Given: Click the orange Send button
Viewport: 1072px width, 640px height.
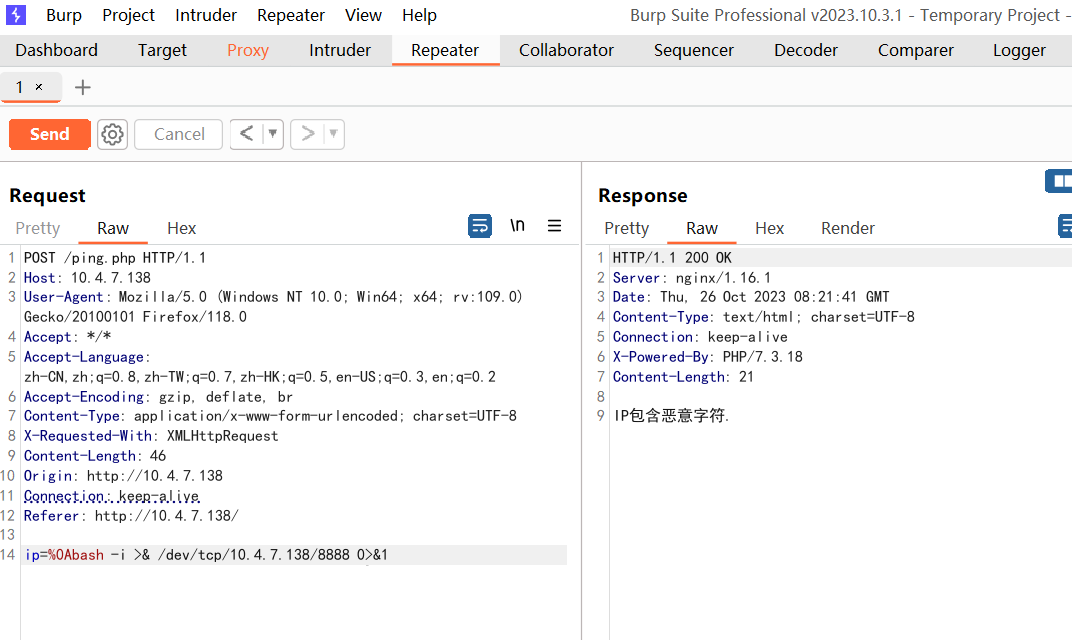Looking at the screenshot, I should pyautogui.click(x=49, y=134).
